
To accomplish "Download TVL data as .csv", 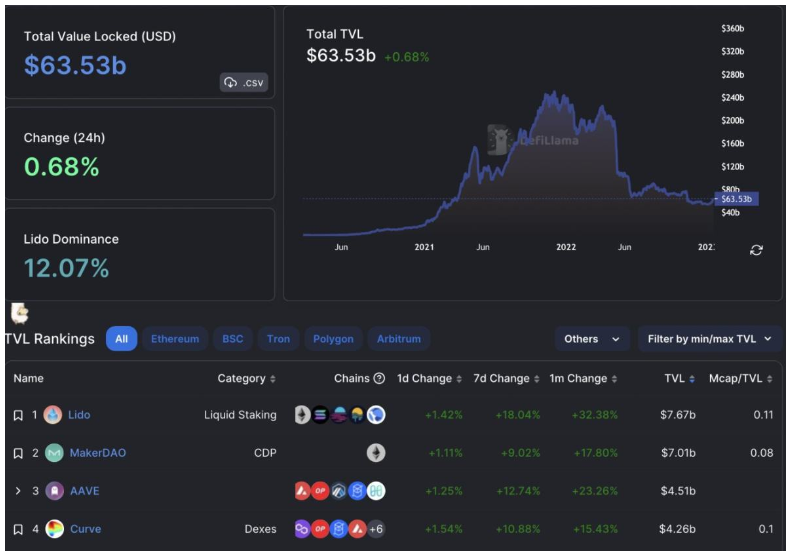I will [244, 82].
